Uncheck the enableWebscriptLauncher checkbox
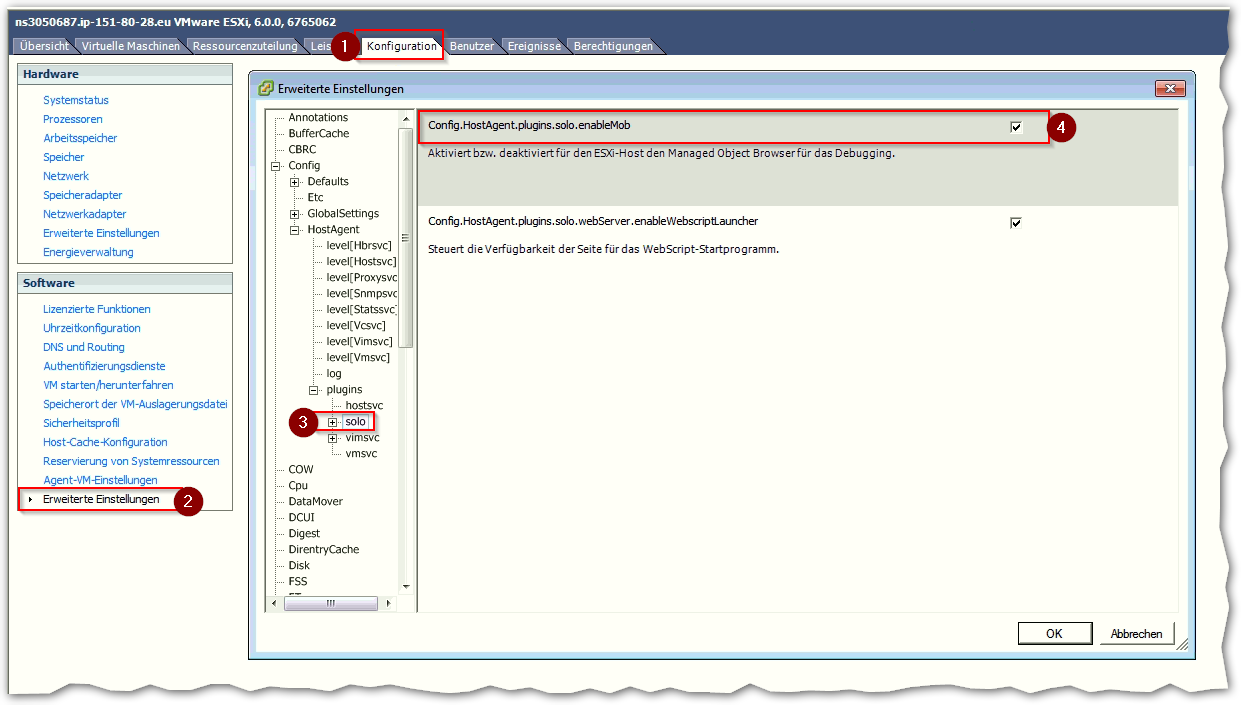Image resolution: width=1241 pixels, height=705 pixels. [x=1016, y=223]
